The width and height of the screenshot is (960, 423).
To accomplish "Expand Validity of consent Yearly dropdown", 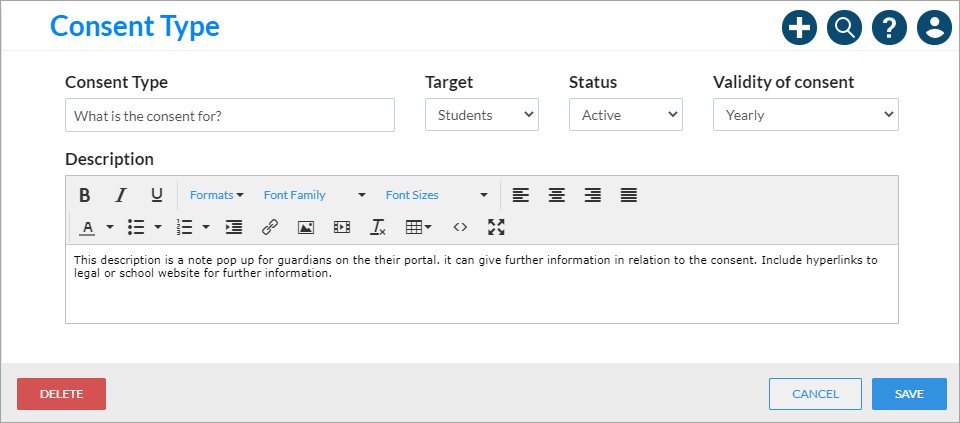I will (x=806, y=114).
